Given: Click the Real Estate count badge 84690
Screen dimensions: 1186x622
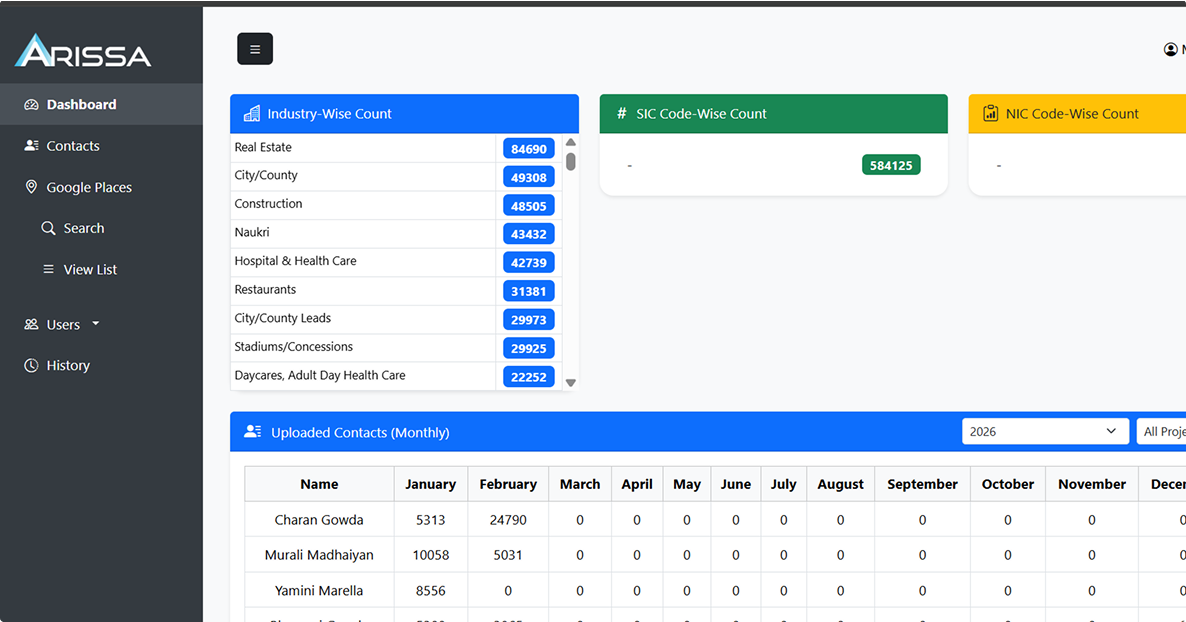Looking at the screenshot, I should [528, 149].
